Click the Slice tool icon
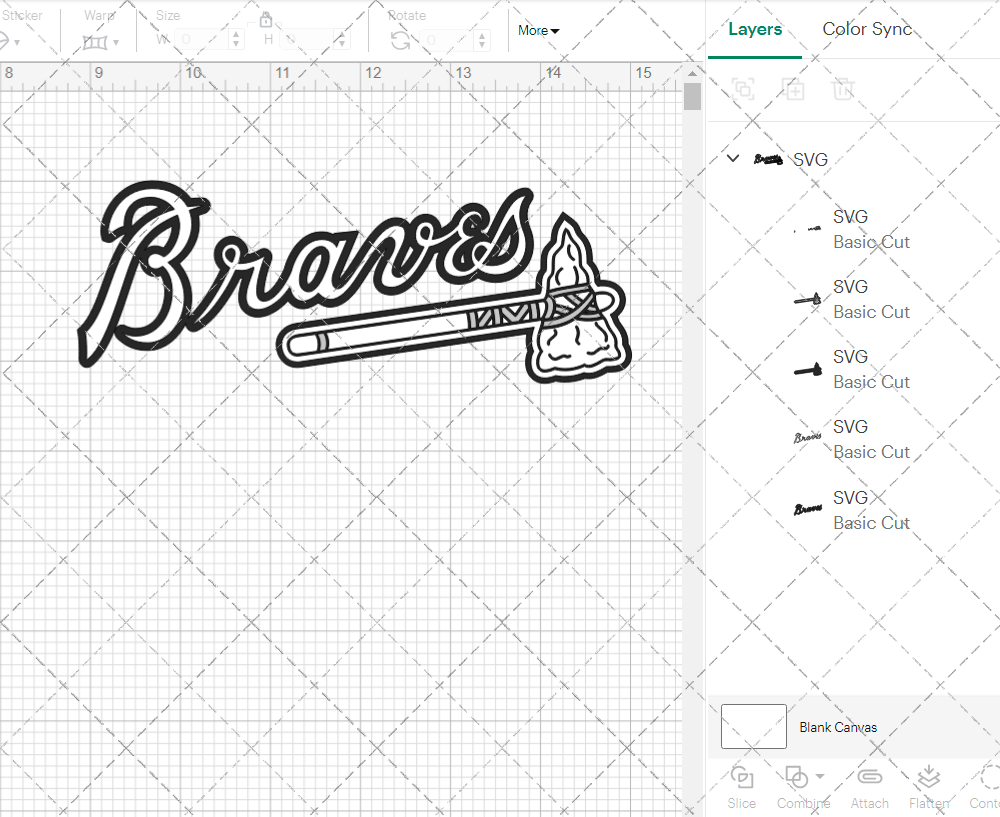 tap(742, 778)
